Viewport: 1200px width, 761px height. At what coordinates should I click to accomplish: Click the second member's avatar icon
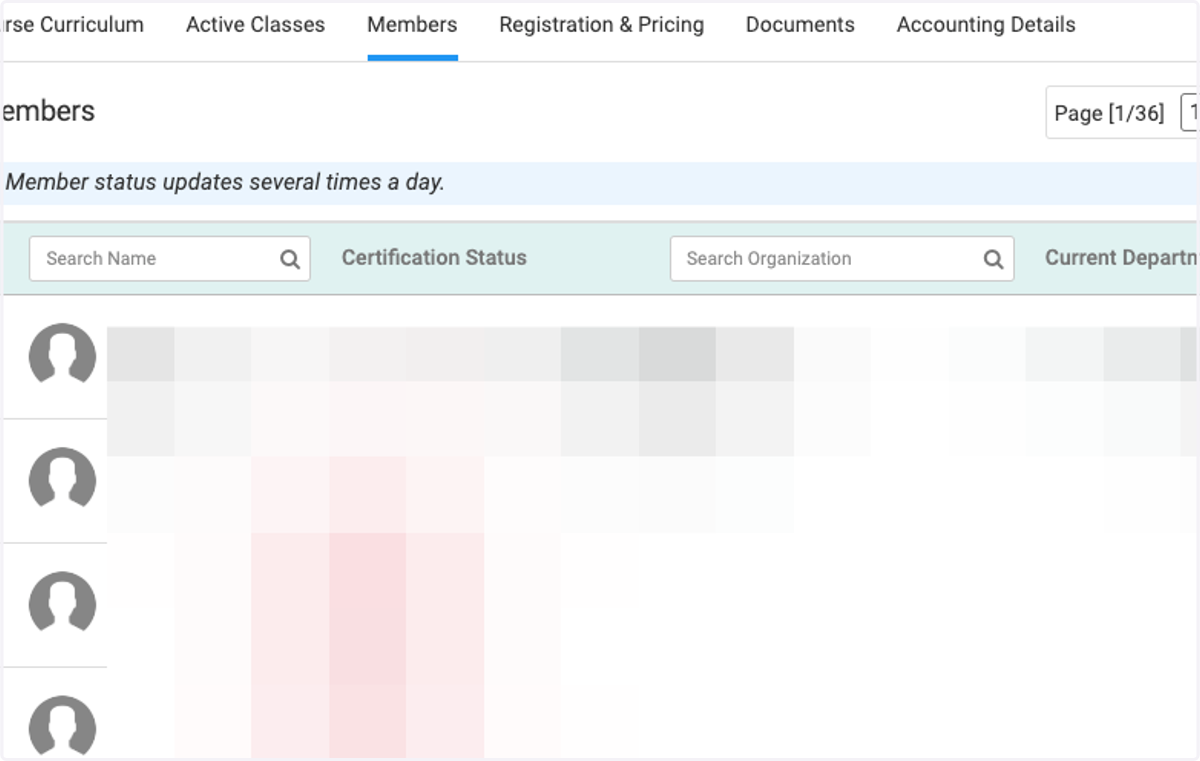point(62,480)
